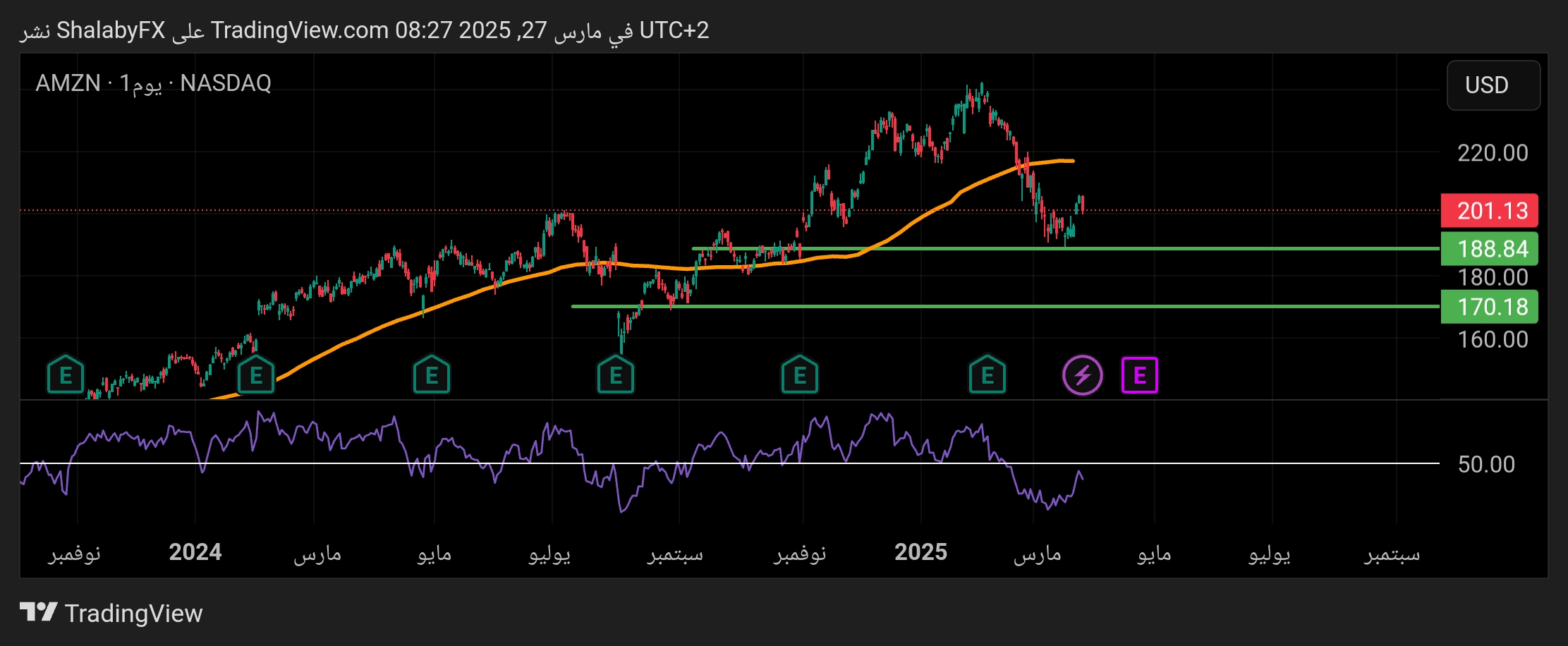Open the TradingView.com text in header
The width and height of the screenshot is (1568, 646).
tap(300, 30)
